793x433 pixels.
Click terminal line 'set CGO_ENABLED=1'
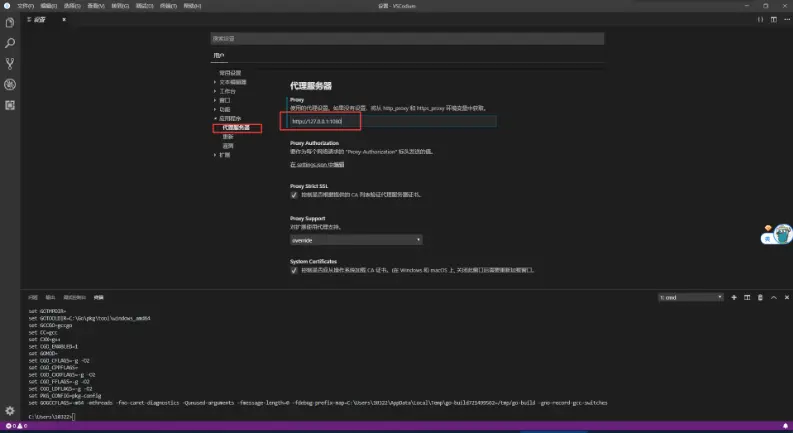tap(53, 347)
